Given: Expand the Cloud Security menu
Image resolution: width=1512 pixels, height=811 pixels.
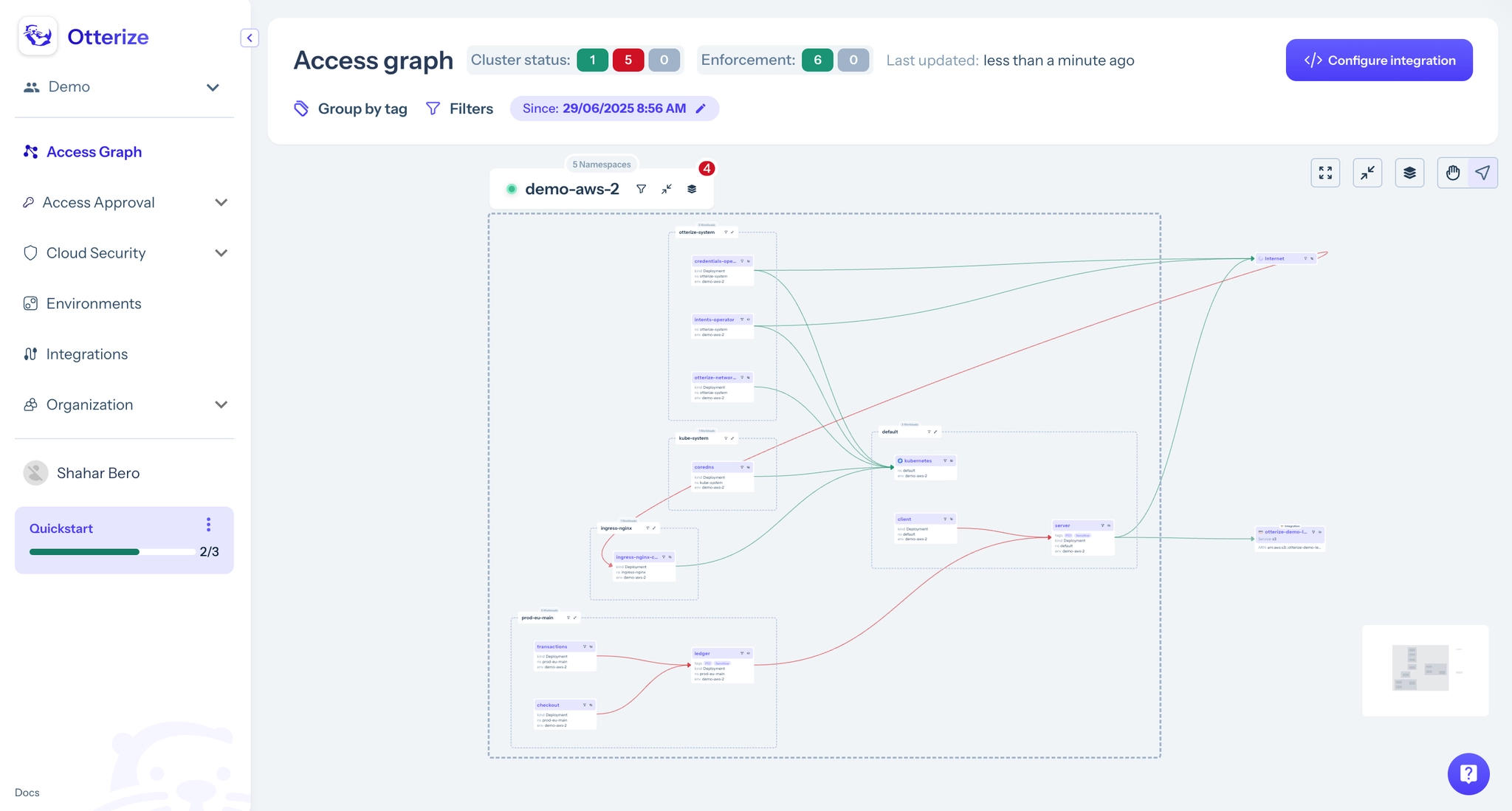Looking at the screenshot, I should (221, 253).
